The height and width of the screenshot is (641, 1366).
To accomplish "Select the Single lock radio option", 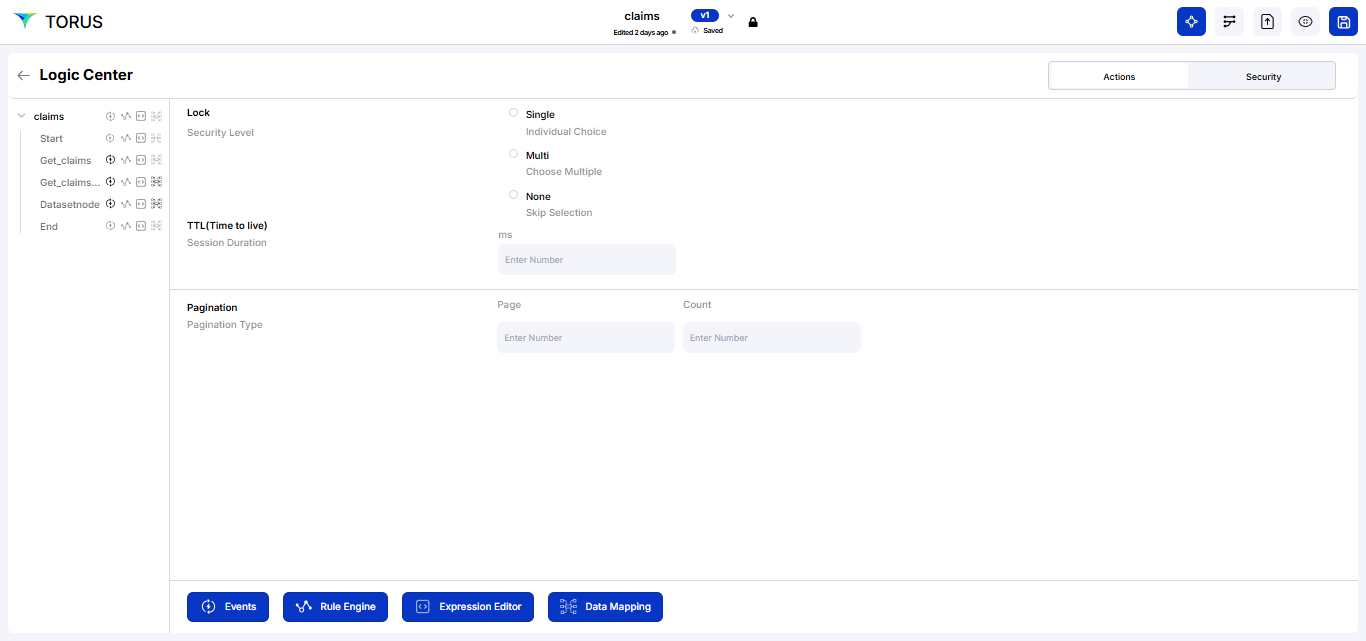I will tap(514, 113).
